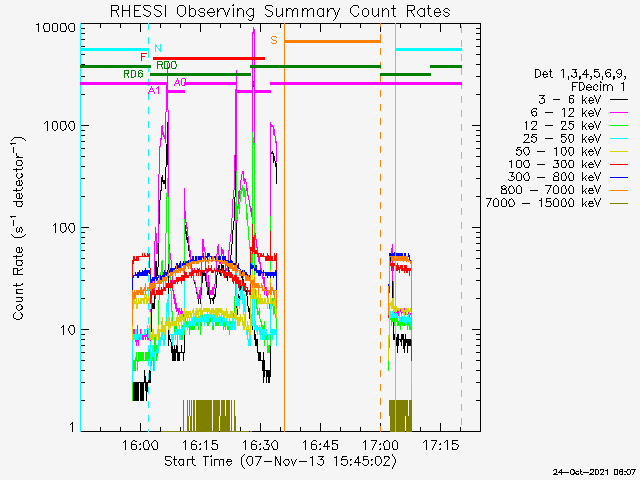Click the plot title 'RHESSI Observing Summary Count Rates'

coord(280,11)
